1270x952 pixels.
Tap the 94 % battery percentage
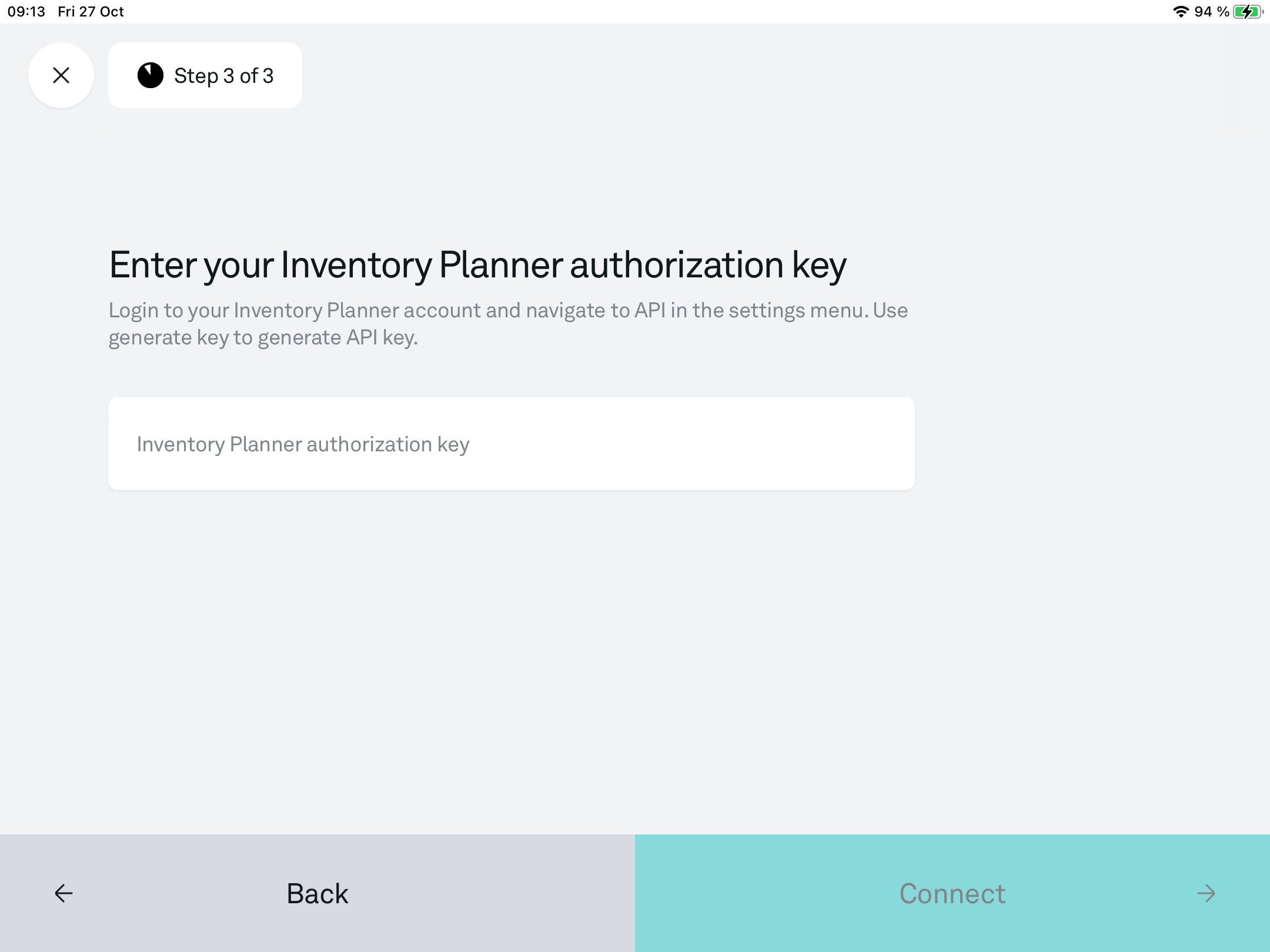1212,12
